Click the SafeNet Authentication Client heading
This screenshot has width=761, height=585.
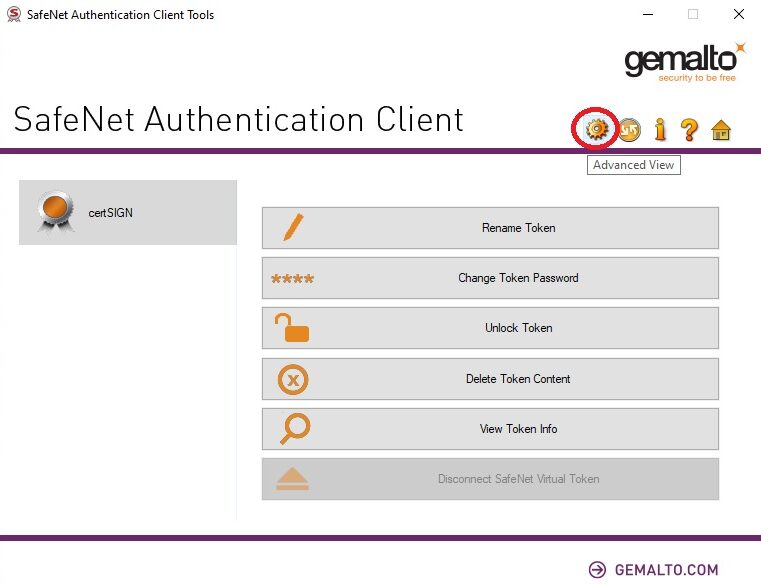point(239,119)
